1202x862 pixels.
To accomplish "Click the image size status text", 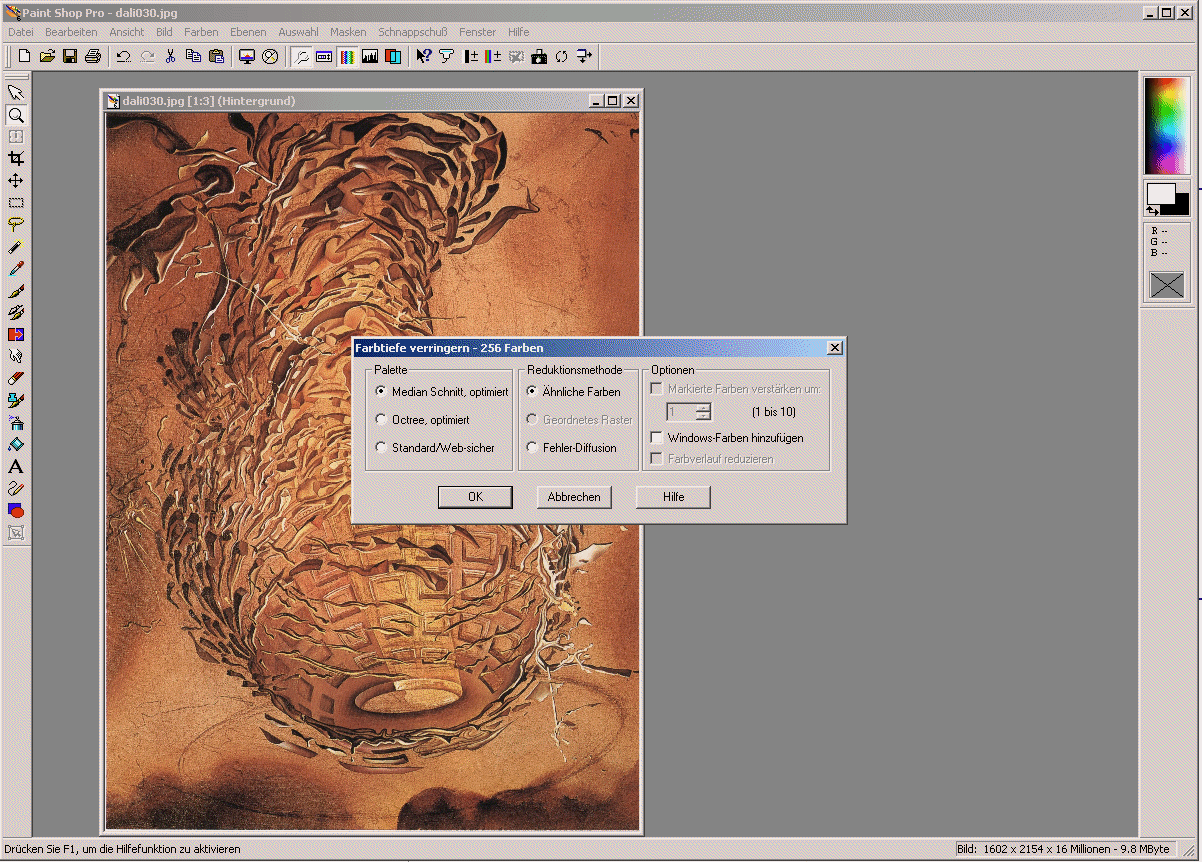I will click(1063, 849).
